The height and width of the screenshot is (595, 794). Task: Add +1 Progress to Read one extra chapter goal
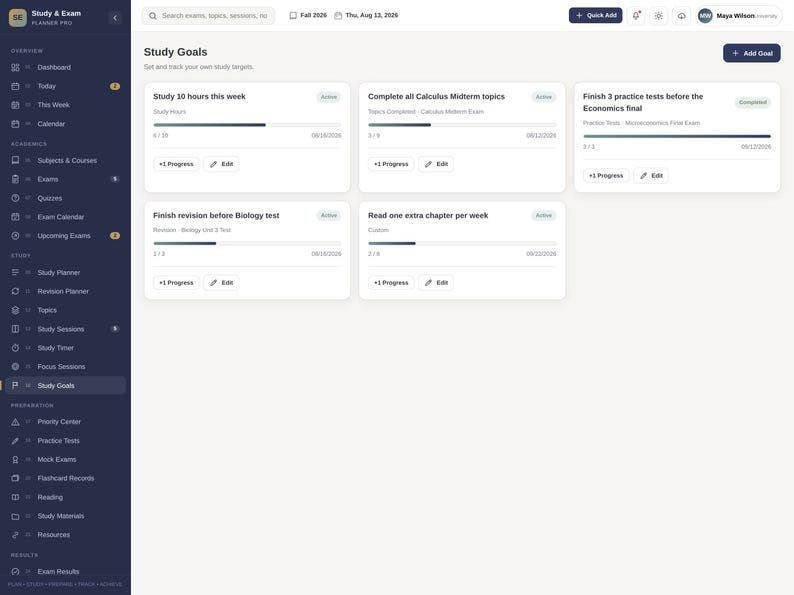click(391, 283)
